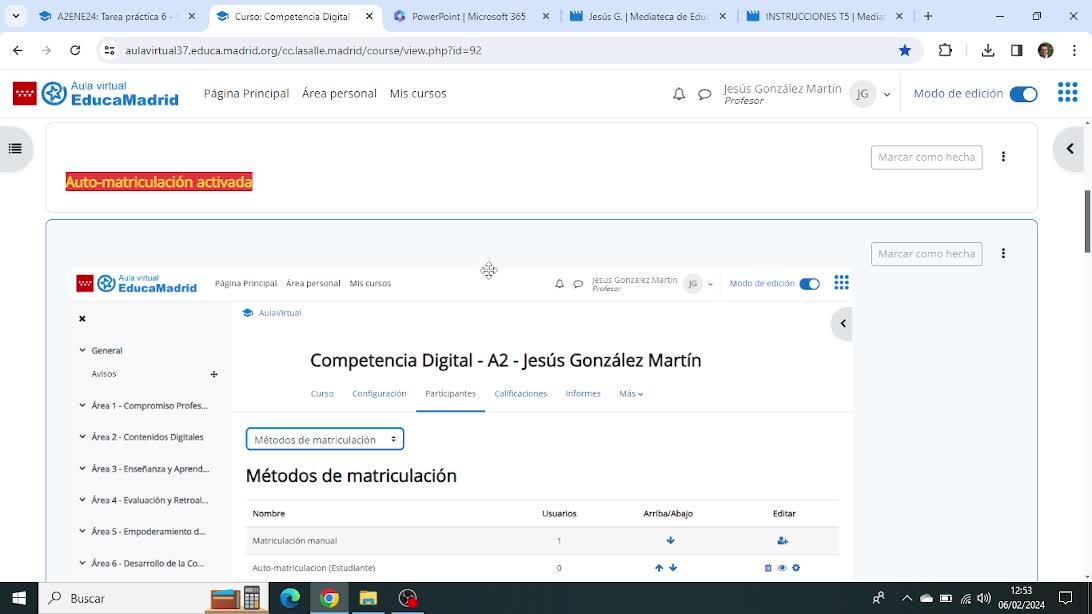
Task: Open the Chrome downloads icon
Action: click(988, 50)
